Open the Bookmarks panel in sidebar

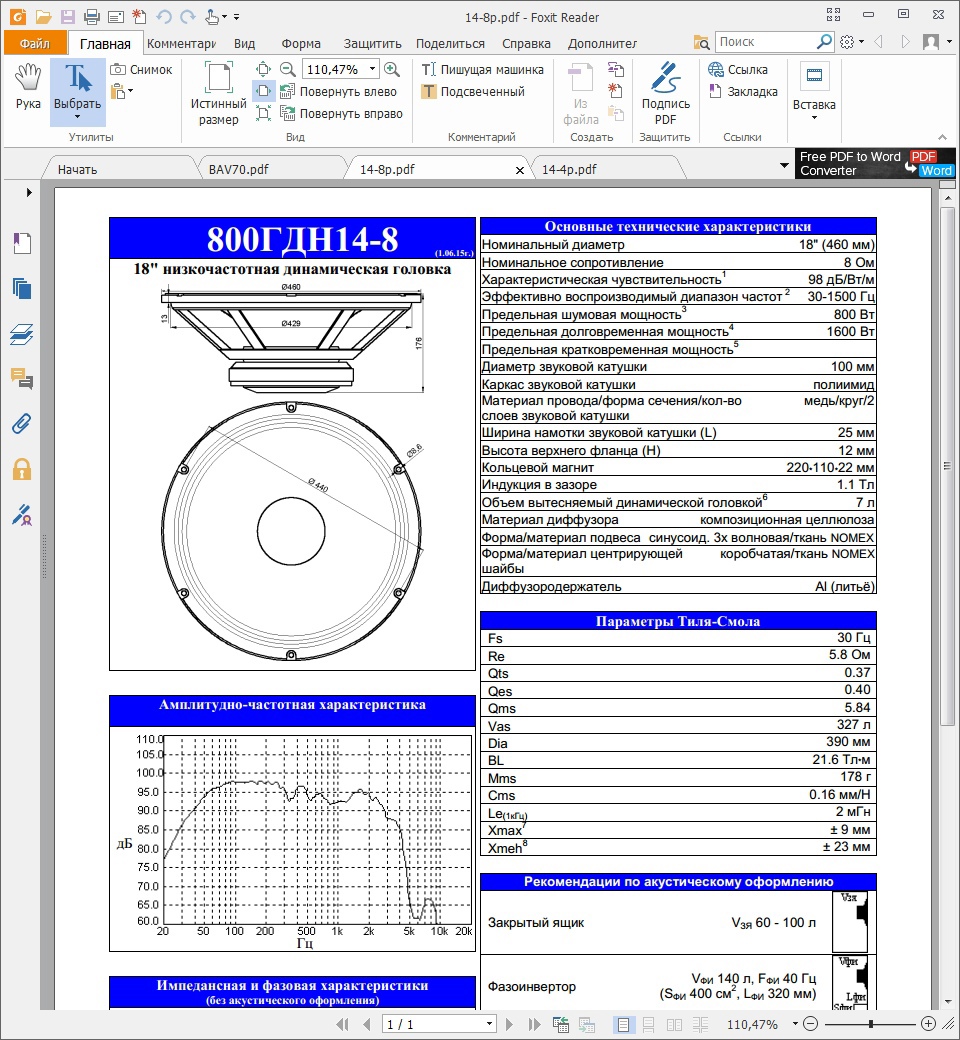coord(21,243)
